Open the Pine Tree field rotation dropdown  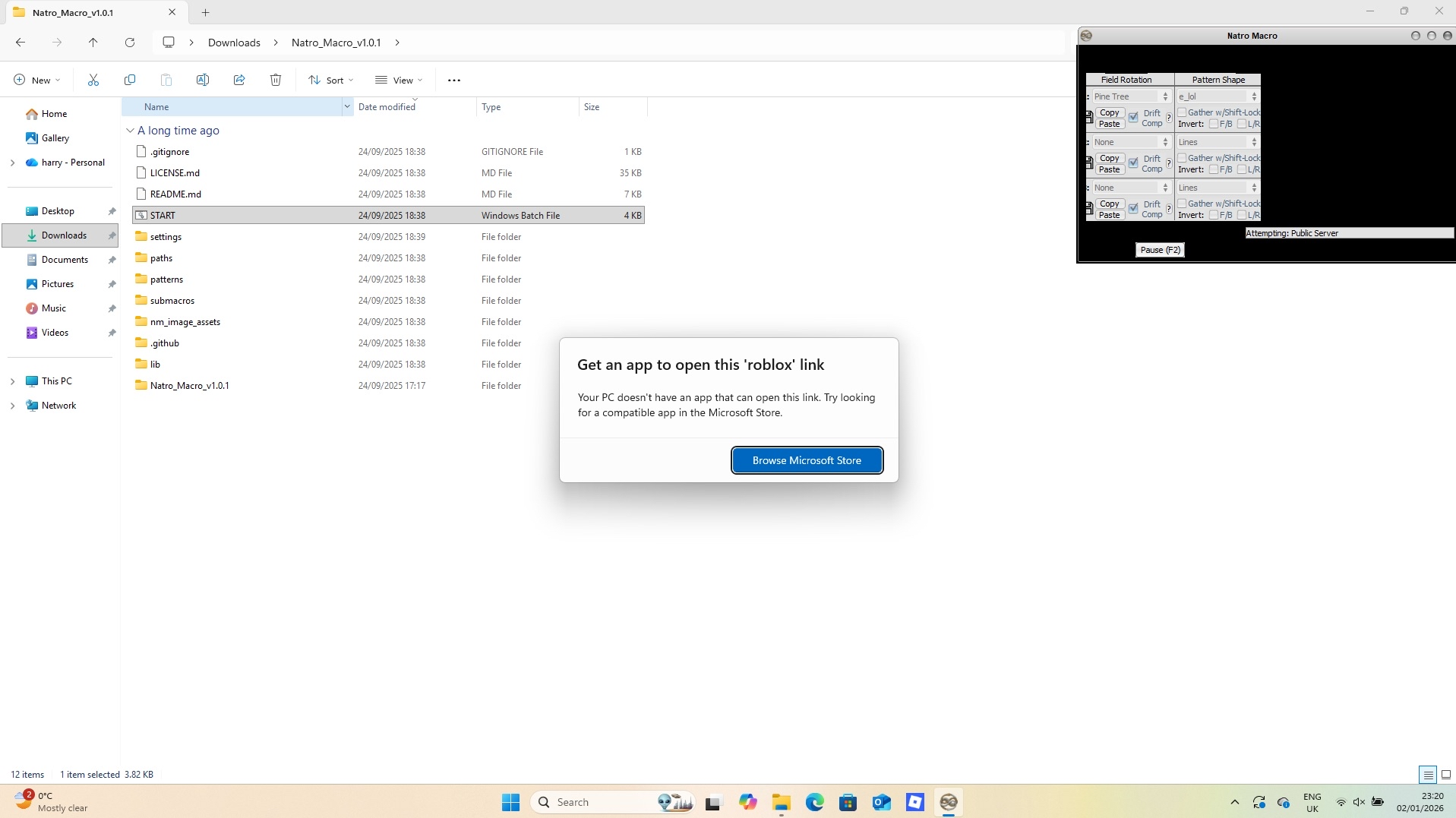pyautogui.click(x=1165, y=96)
